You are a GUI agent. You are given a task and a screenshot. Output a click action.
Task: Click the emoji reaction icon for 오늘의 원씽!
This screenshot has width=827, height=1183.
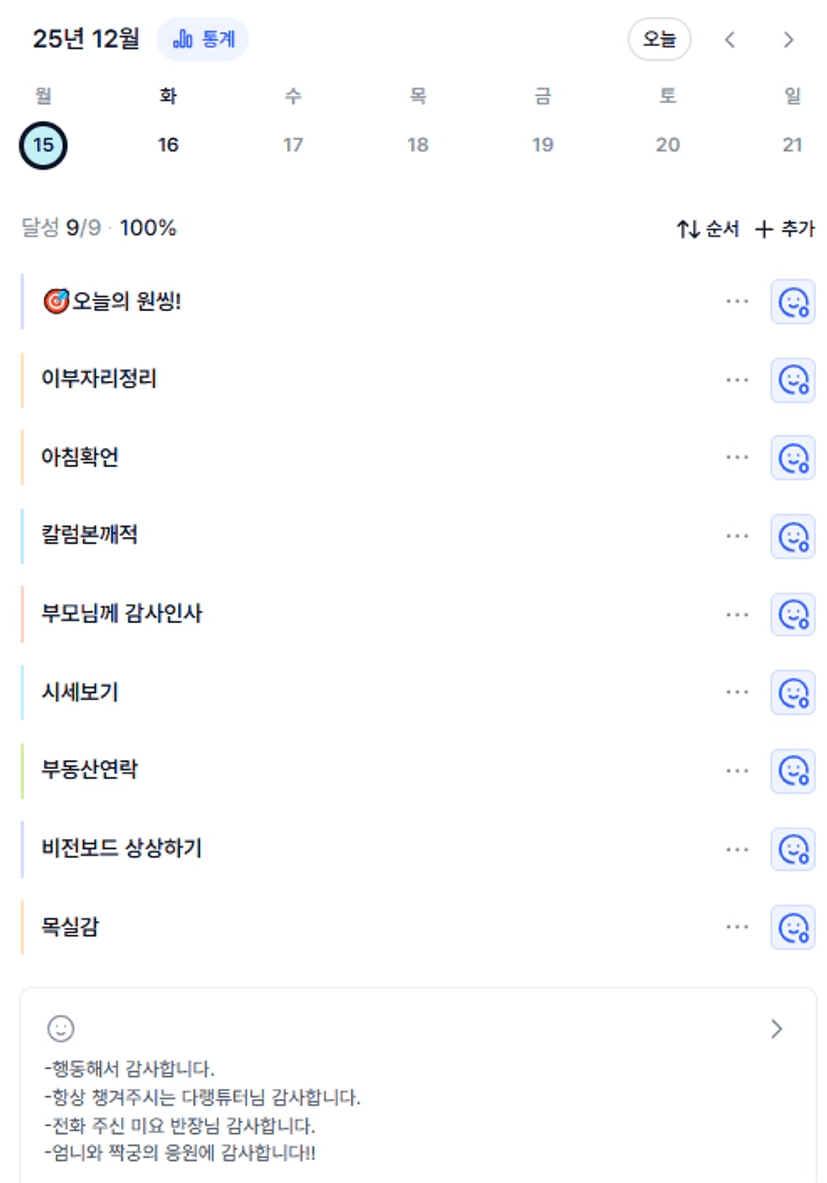tap(793, 302)
